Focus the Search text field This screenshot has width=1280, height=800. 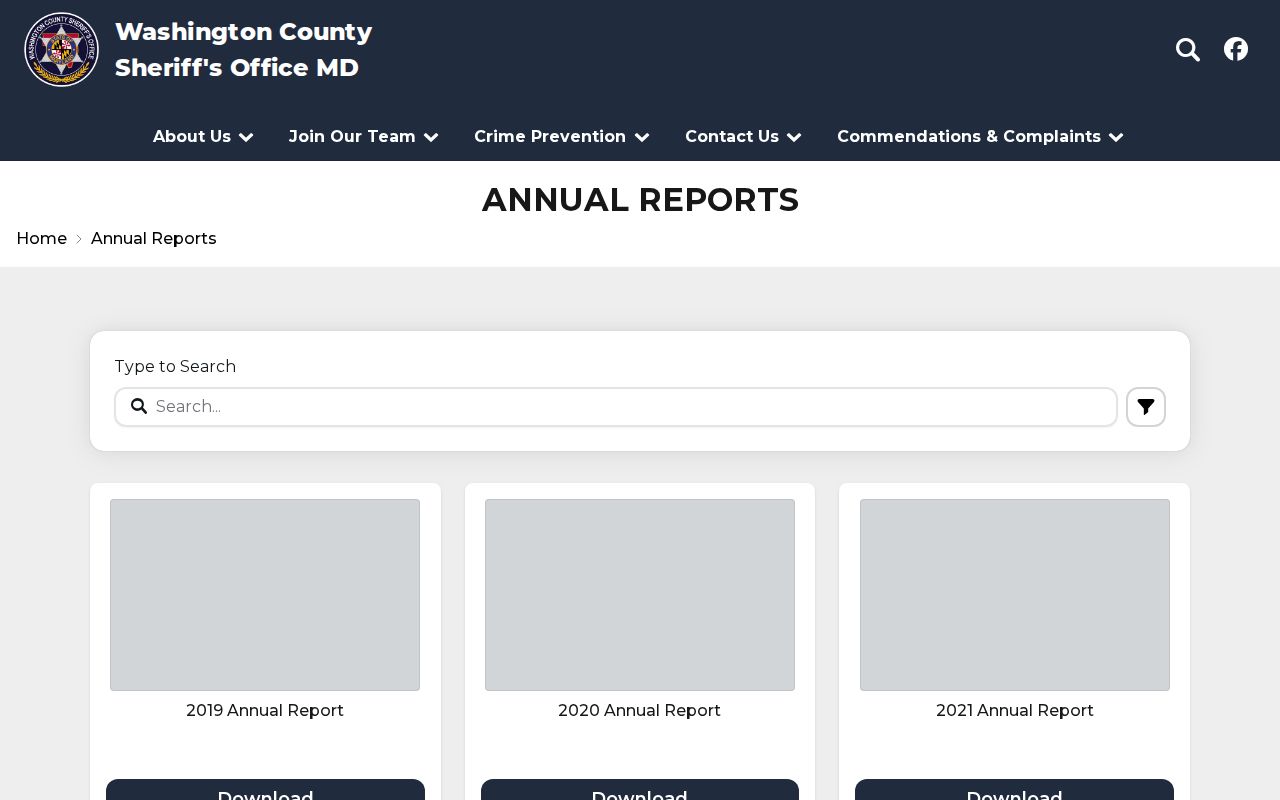(x=616, y=407)
